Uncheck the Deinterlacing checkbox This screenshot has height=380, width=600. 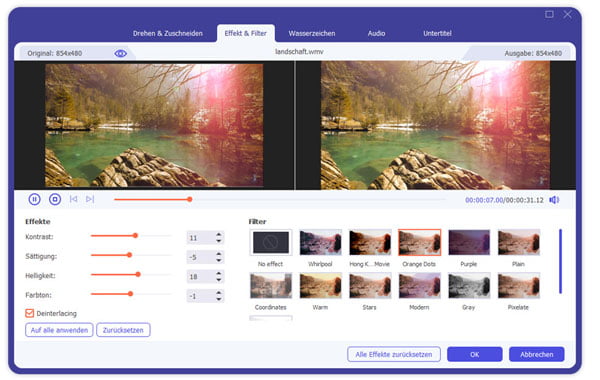(29, 313)
